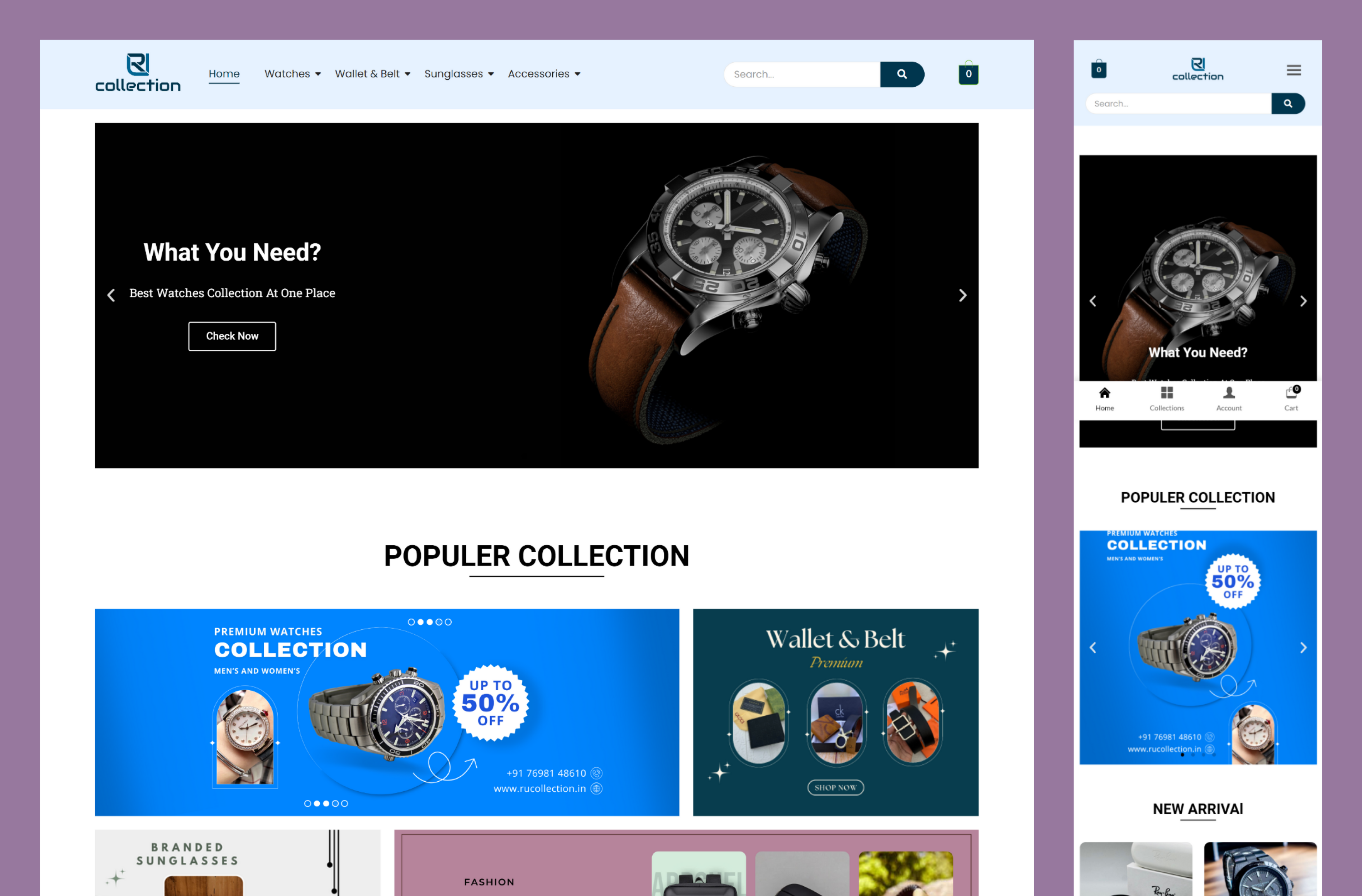
Task: Select first carousel dot under watches banner
Action: coord(307,803)
